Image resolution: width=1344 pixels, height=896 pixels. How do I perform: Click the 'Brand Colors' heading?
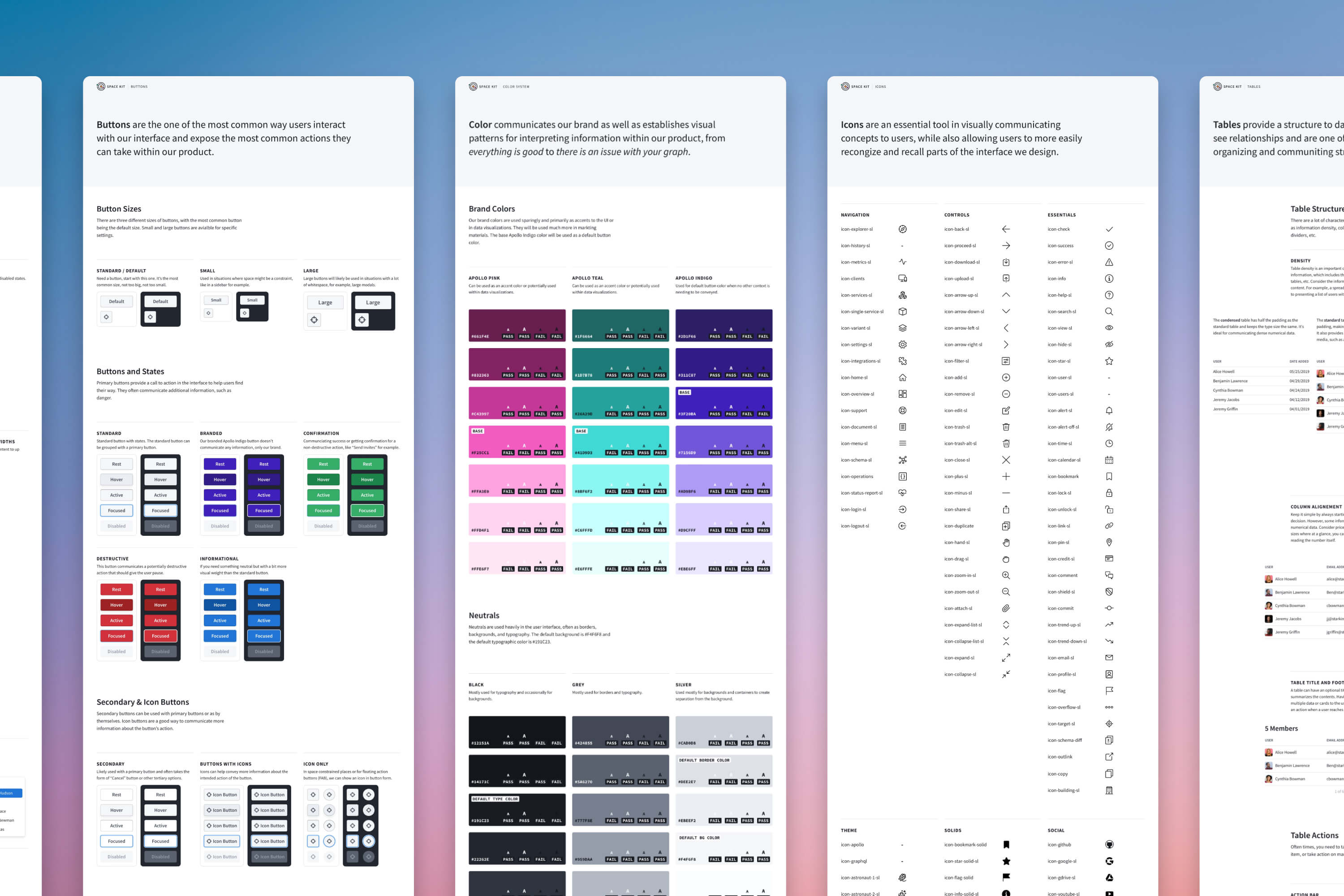pyautogui.click(x=491, y=209)
